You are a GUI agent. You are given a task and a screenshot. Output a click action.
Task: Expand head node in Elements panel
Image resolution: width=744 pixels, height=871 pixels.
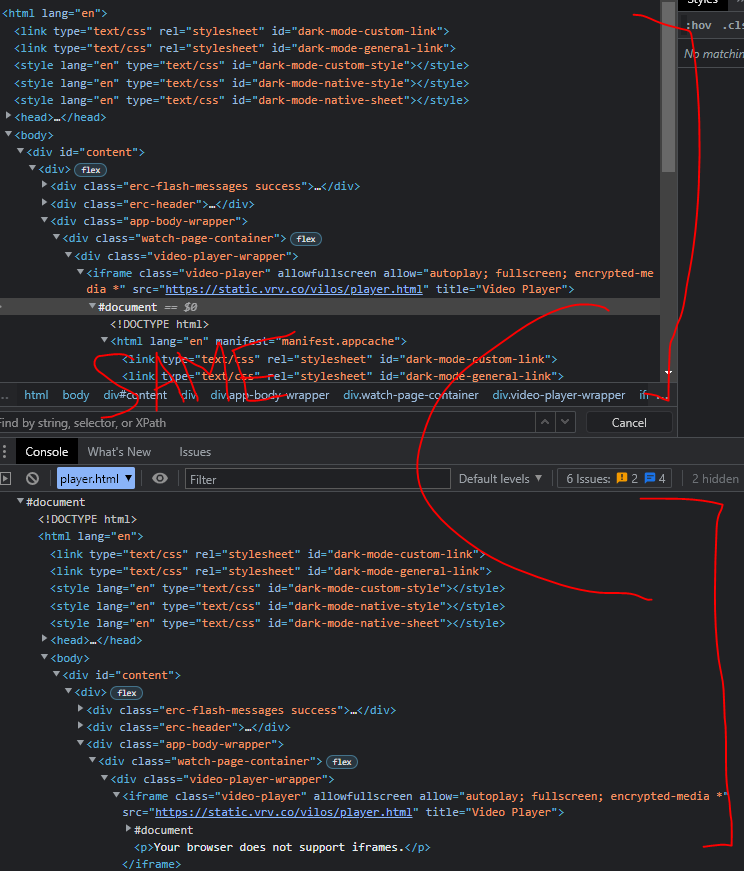tap(8, 116)
